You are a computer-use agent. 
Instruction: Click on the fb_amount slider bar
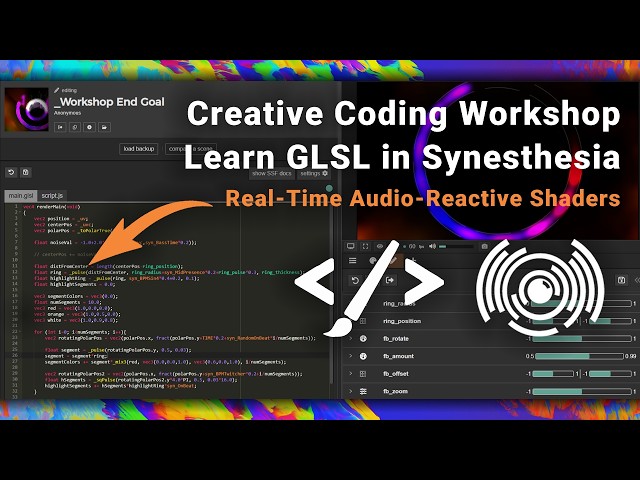(x=579, y=356)
